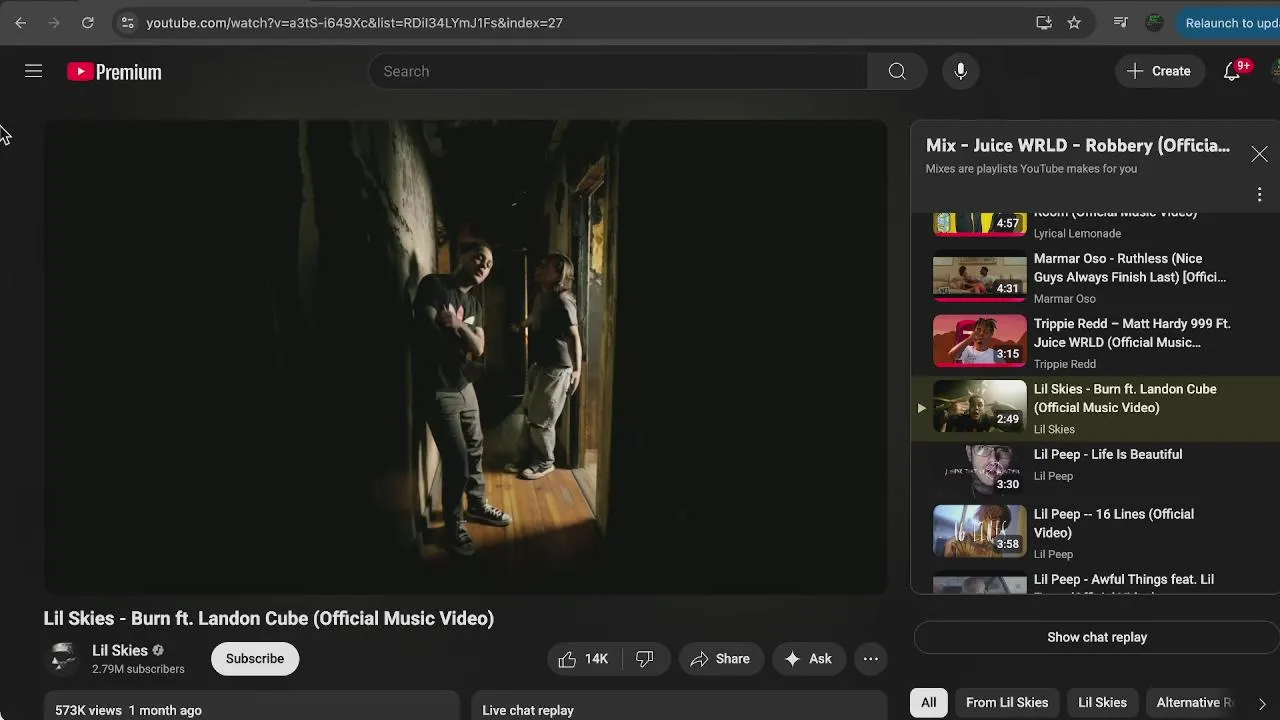Play Marmar Oso Ruthless video
This screenshot has width=1280, height=720.
point(979,277)
